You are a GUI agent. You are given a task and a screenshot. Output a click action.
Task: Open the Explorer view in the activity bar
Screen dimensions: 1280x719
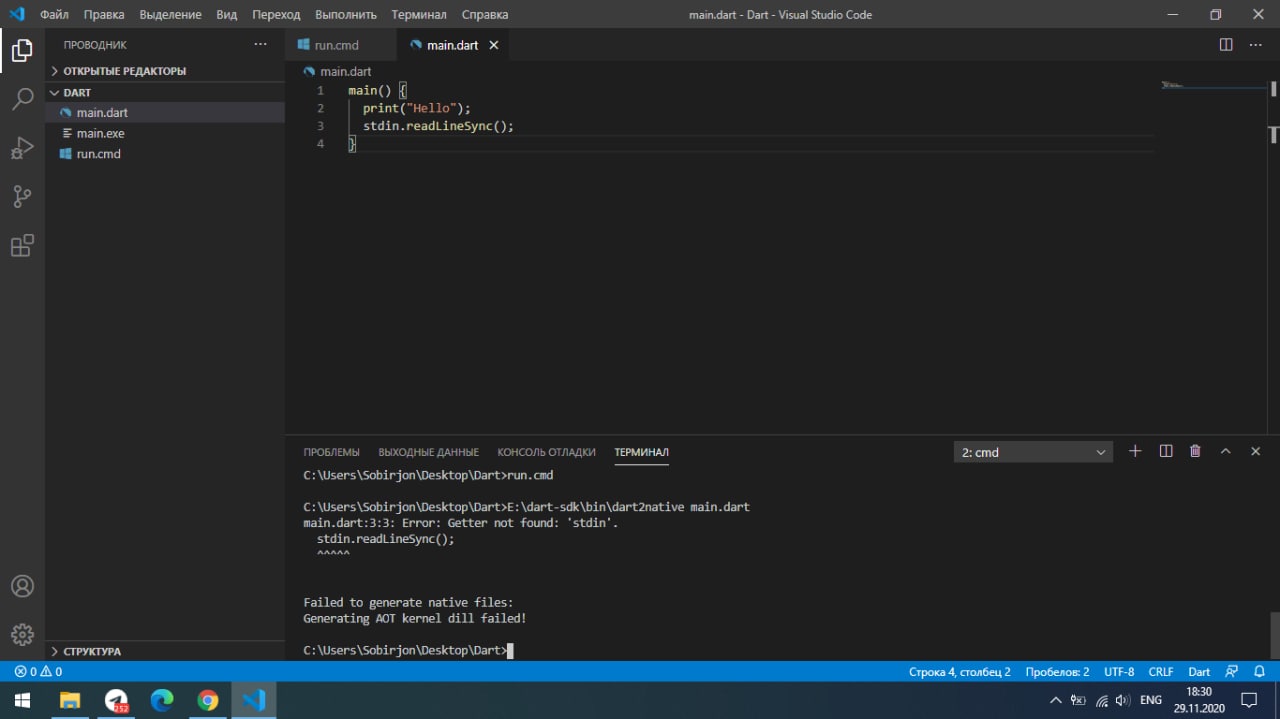click(22, 50)
